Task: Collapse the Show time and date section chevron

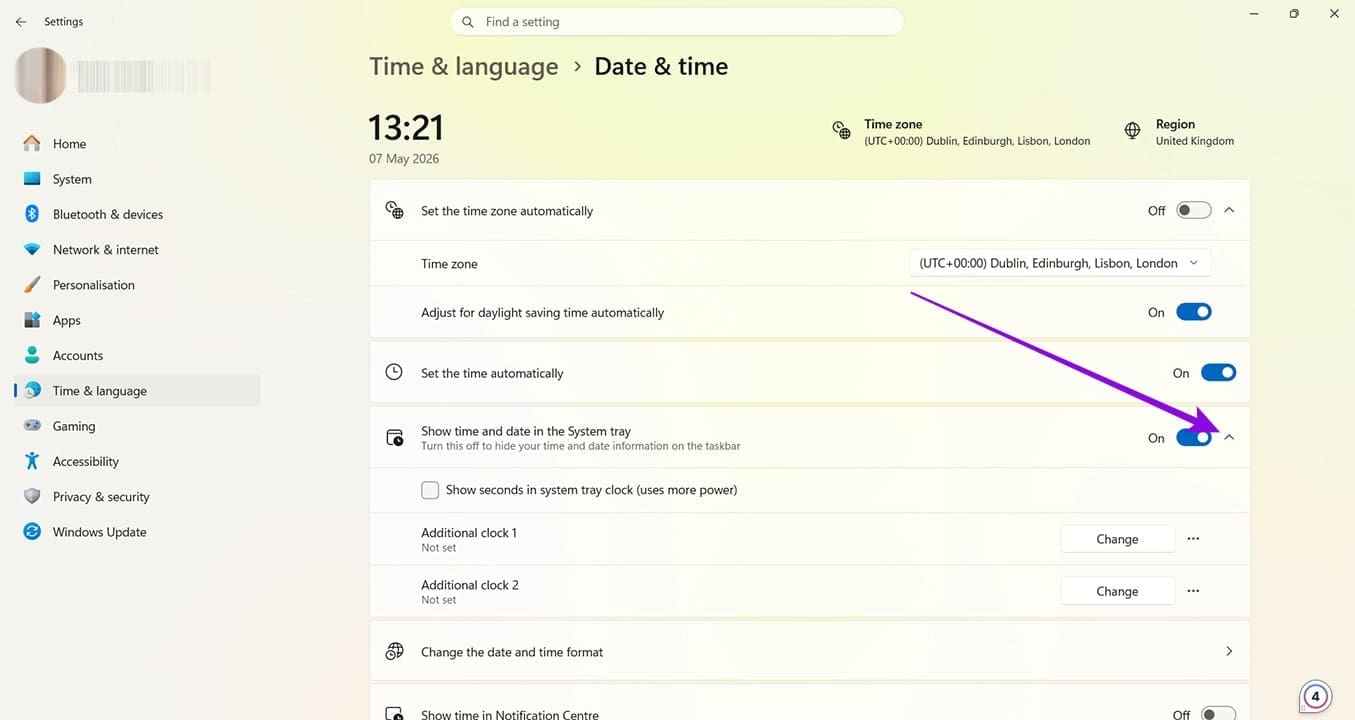Action: (1229, 437)
